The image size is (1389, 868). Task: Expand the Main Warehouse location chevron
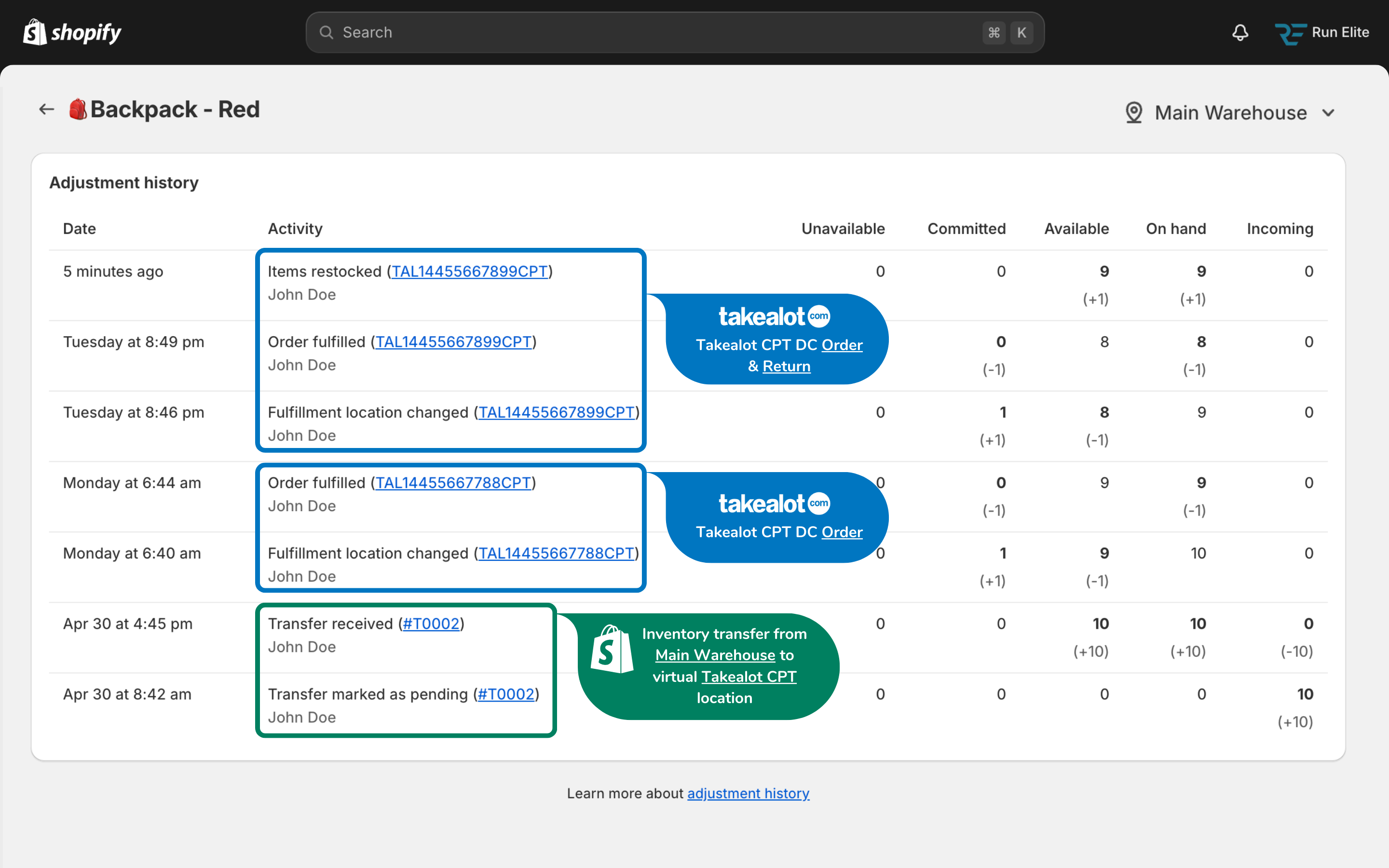click(1328, 112)
